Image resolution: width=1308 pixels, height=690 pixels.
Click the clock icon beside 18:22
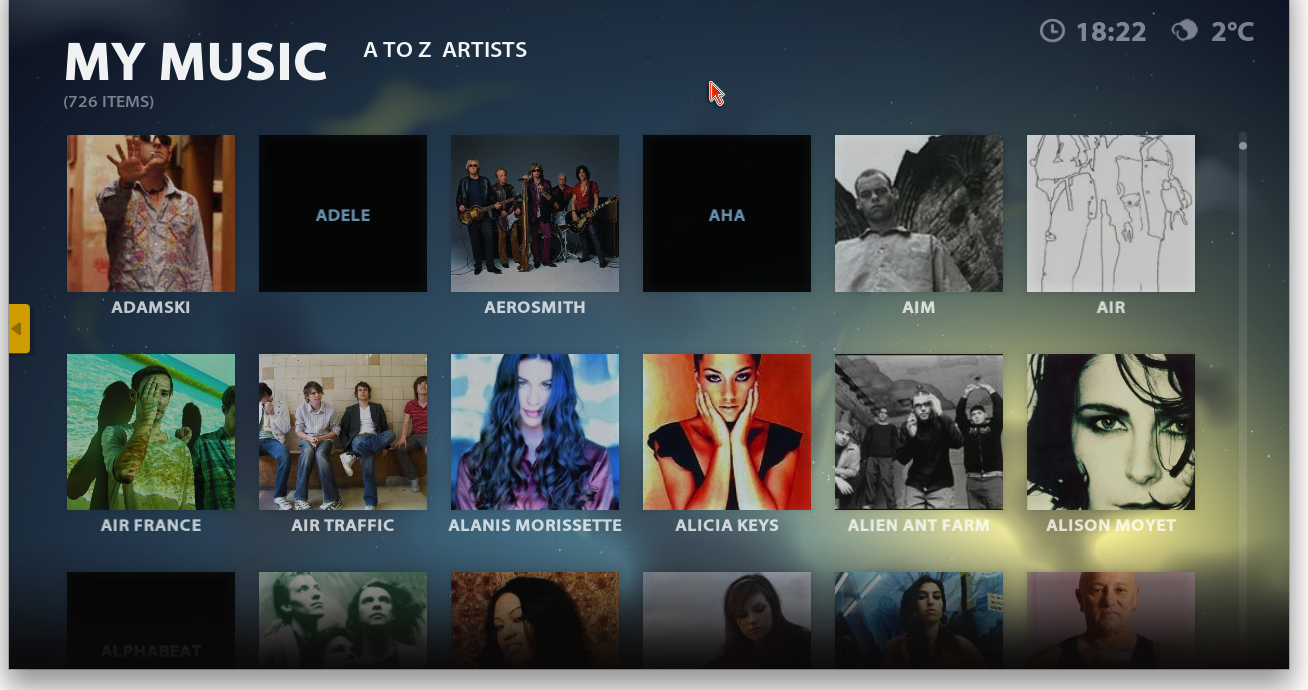1052,32
